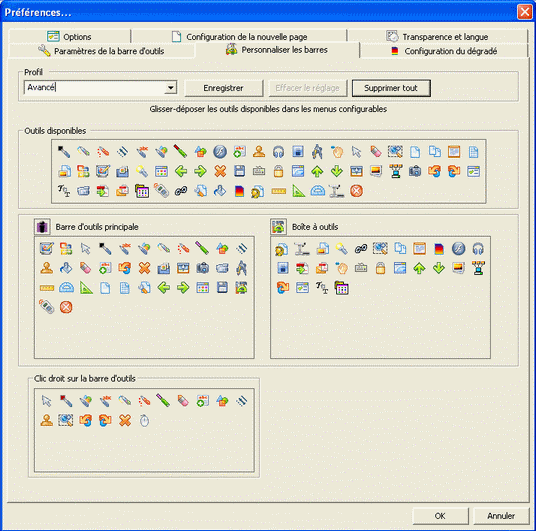Viewport: 536px width, 531px height.
Task: Open the Transparence et langue tab
Action: coord(437,36)
